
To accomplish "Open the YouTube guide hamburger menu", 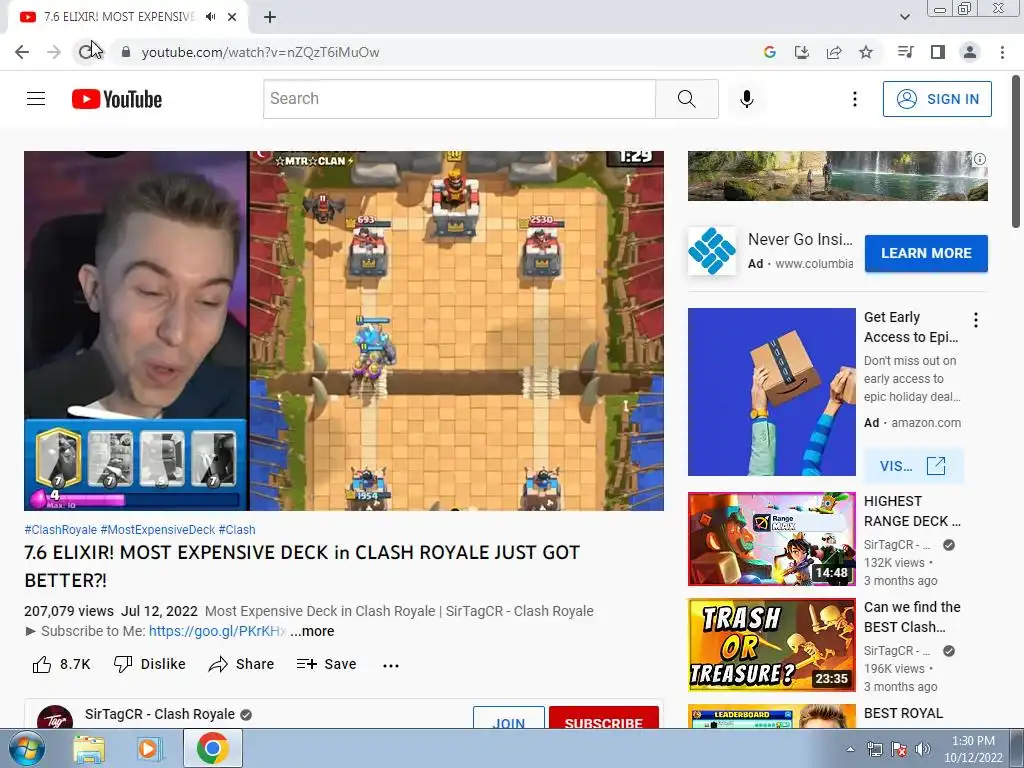I will coord(36,99).
